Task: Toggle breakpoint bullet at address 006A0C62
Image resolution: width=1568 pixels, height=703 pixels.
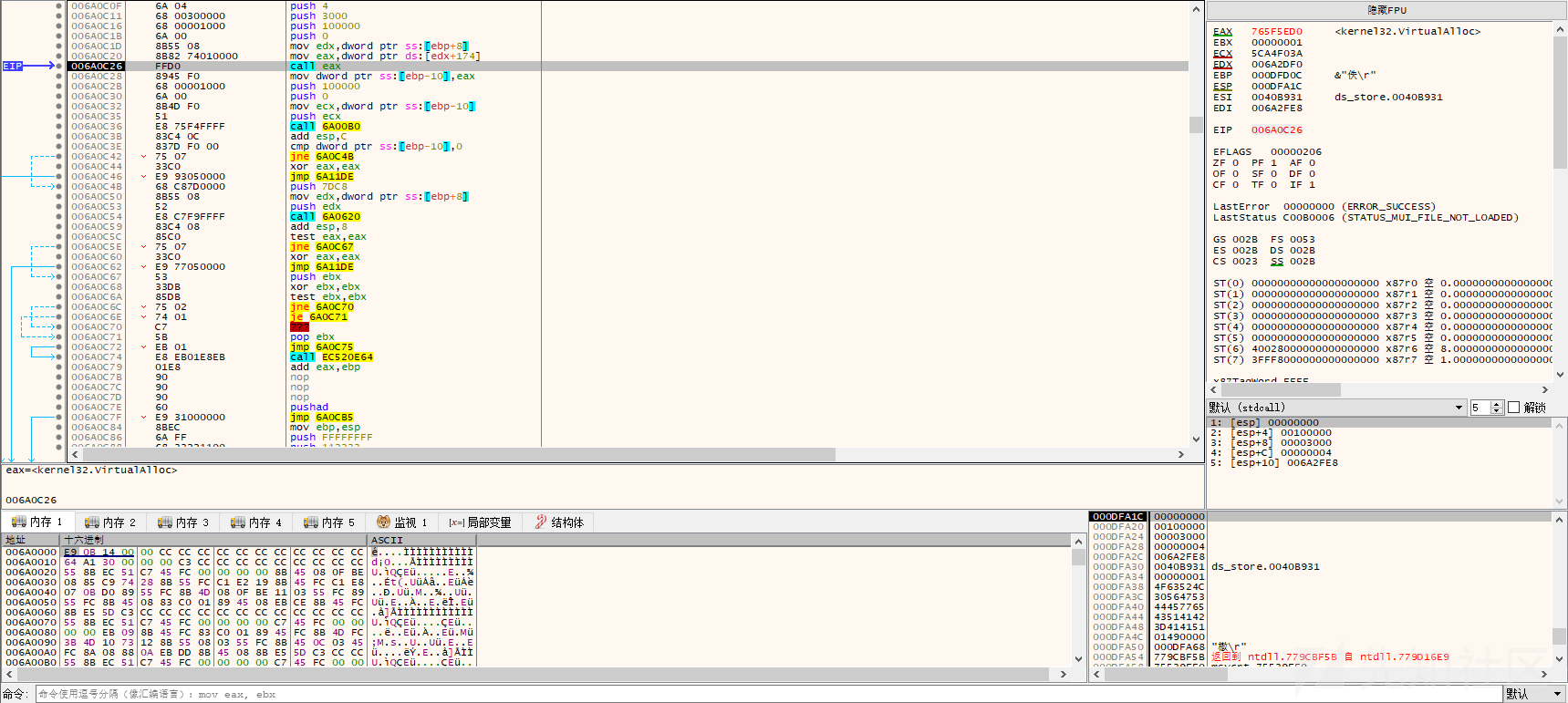Action: click(59, 267)
